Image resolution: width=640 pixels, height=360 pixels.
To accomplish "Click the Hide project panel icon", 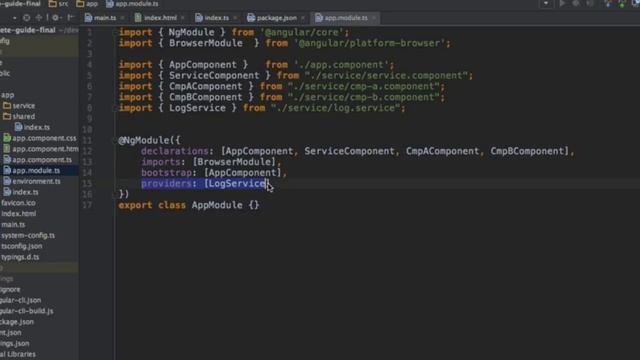I will (71, 18).
